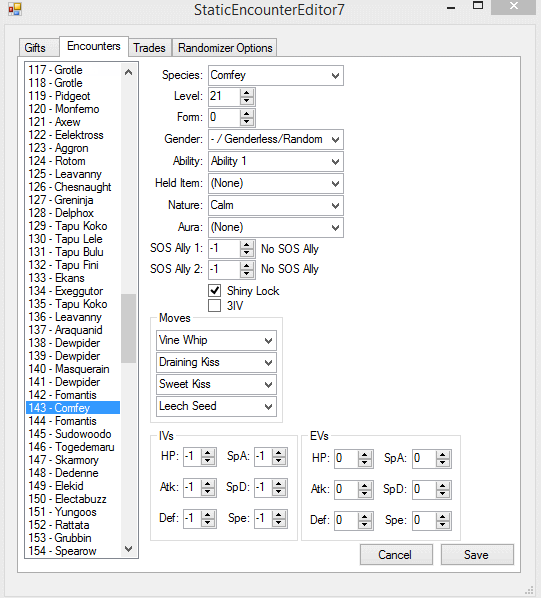Increase the Atk EV spinner
This screenshot has width=541, height=598.
[365, 485]
